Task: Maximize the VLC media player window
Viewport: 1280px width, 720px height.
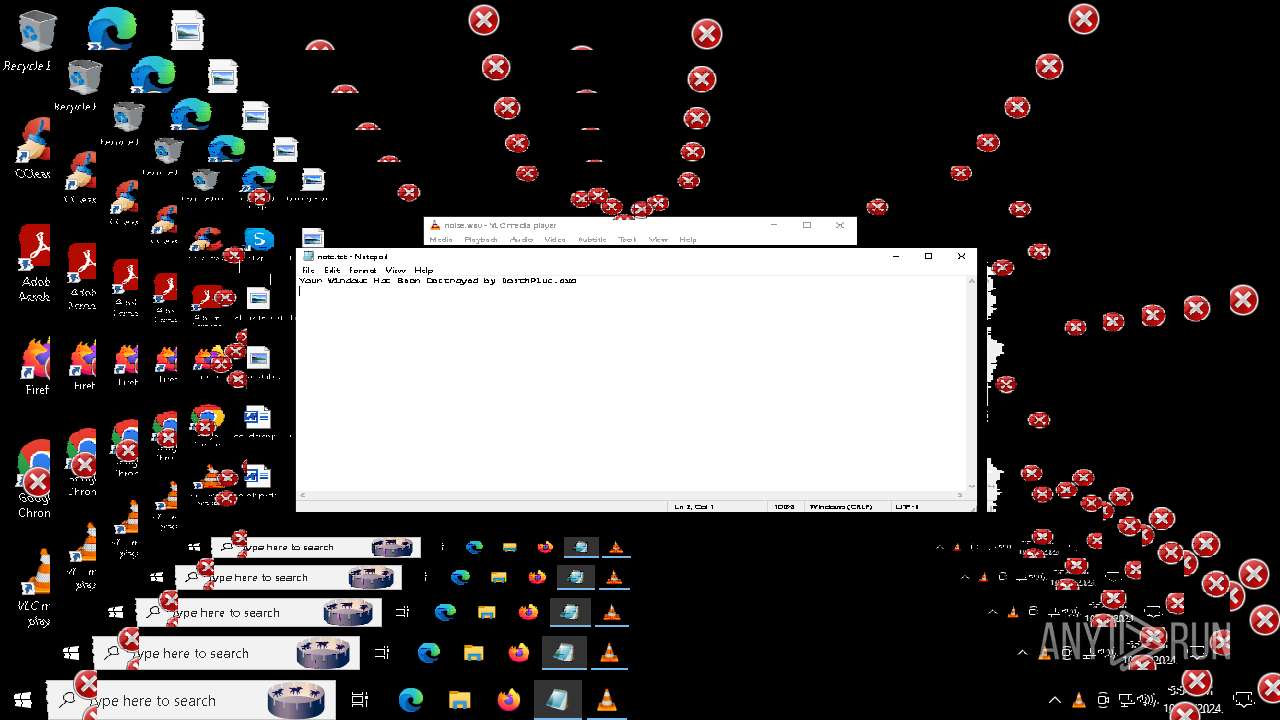Action: pos(807,225)
